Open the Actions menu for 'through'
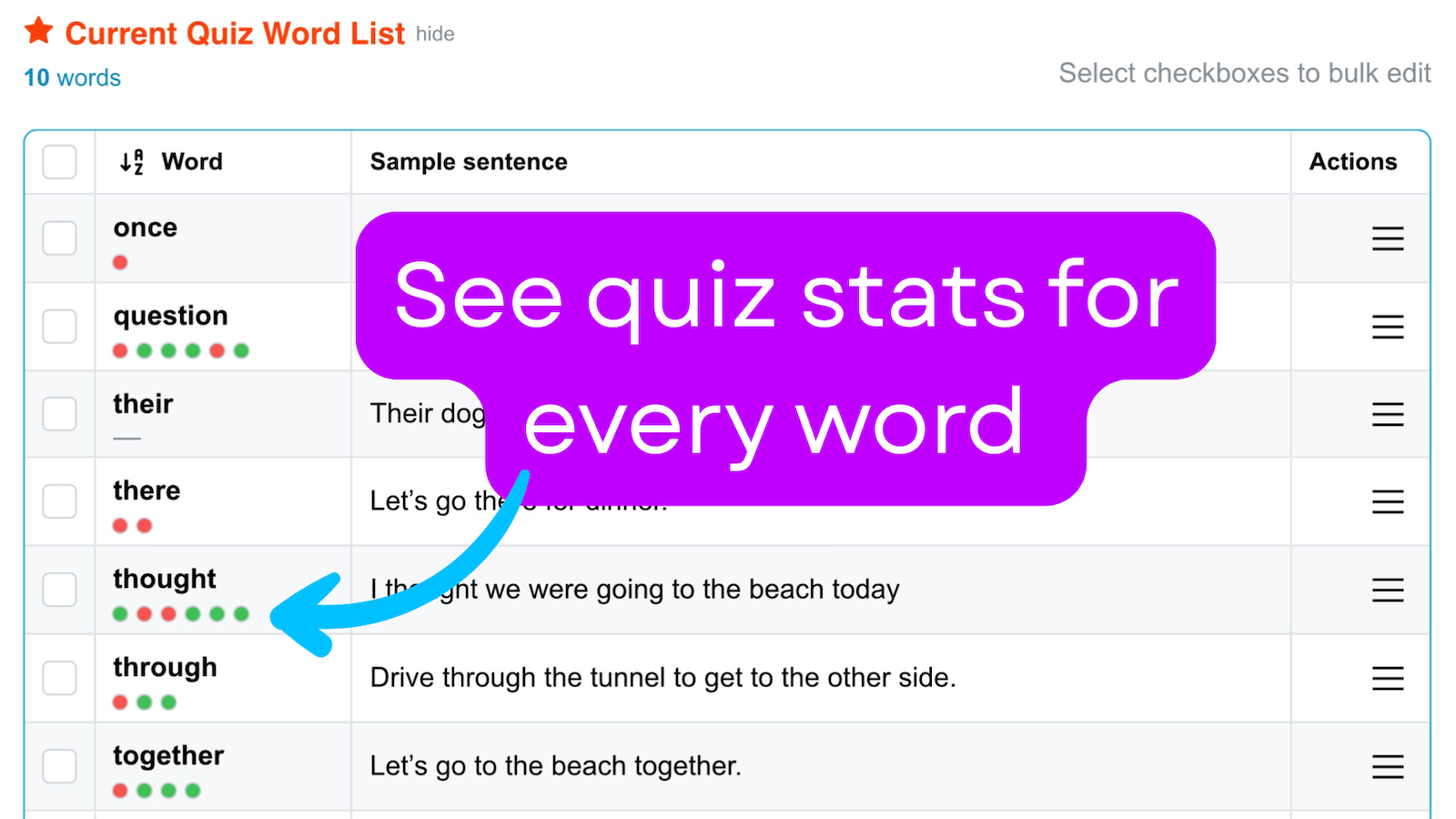Image resolution: width=1456 pixels, height=819 pixels. (x=1387, y=678)
